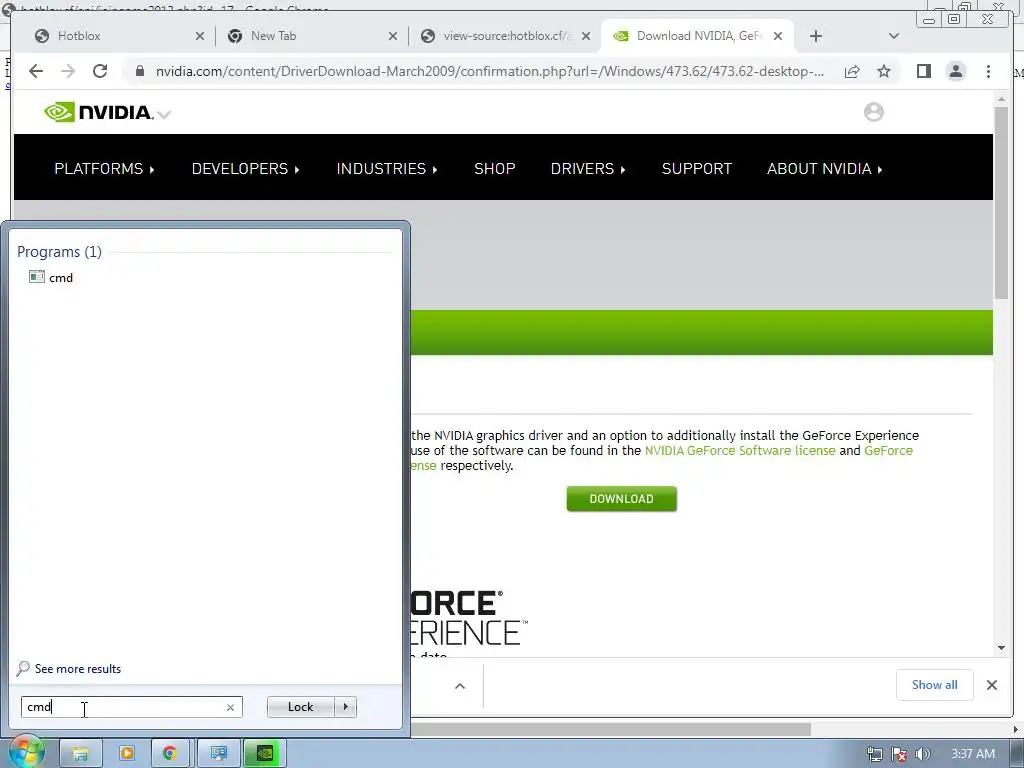Open the SHOP link in navigation
Viewport: 1024px width, 768px height.
(494, 168)
